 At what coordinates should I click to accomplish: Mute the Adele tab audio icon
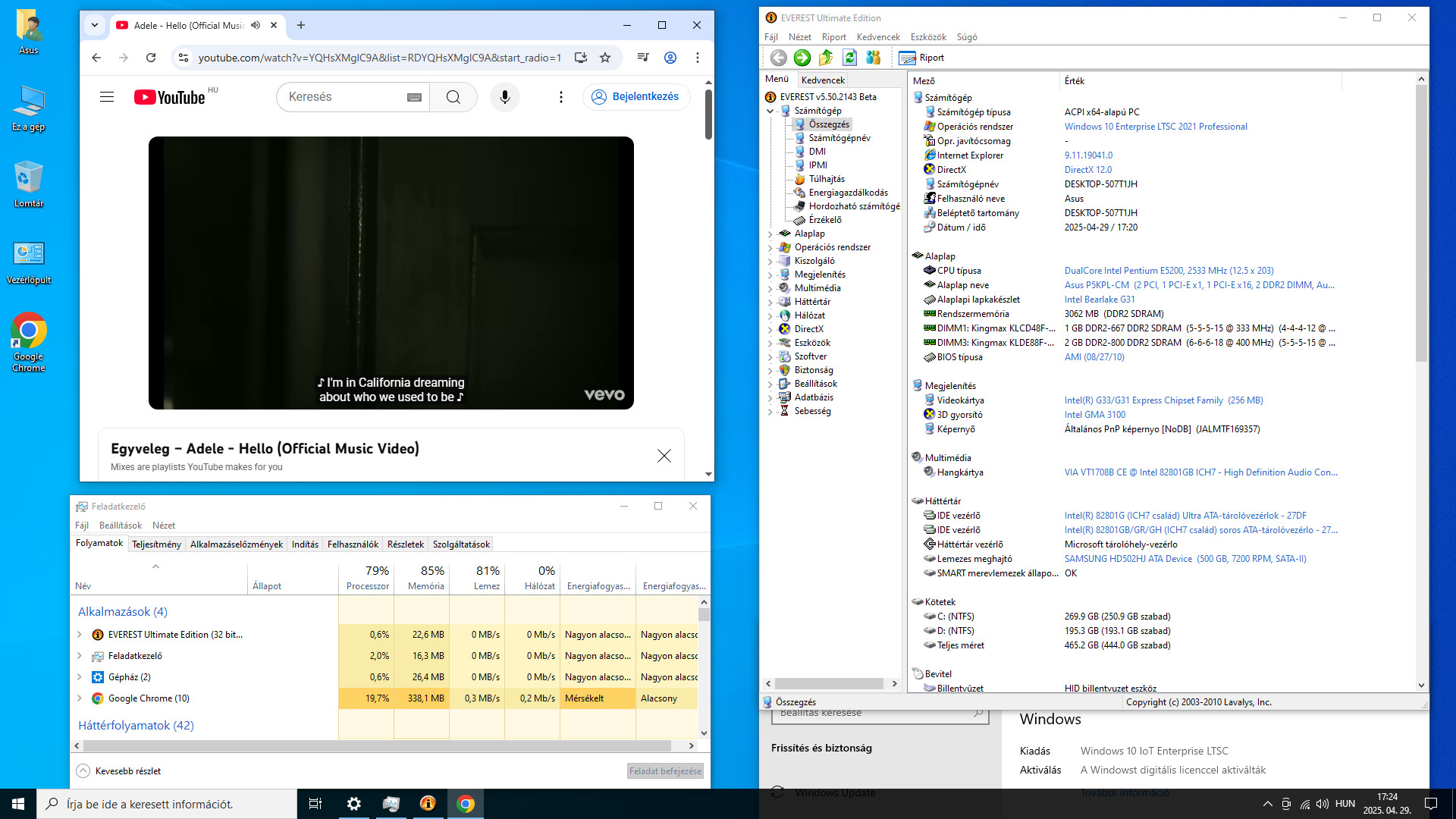256,25
